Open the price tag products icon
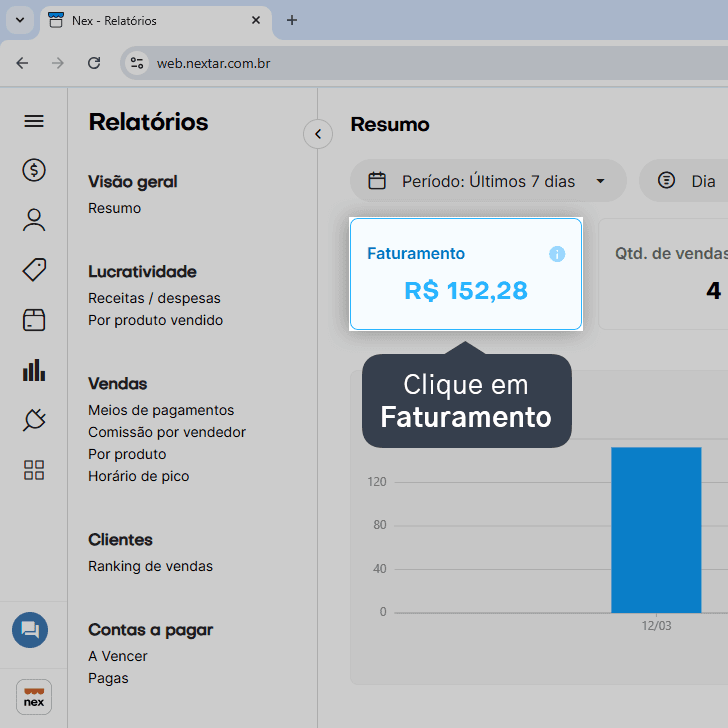 (x=34, y=270)
